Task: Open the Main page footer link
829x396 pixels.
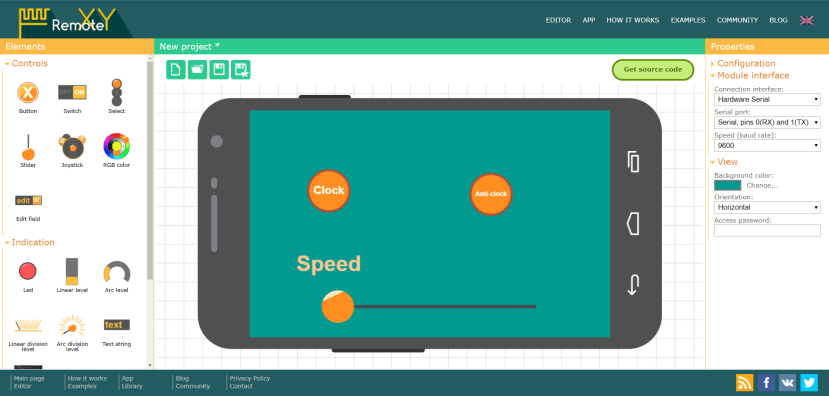Action: [x=29, y=379]
